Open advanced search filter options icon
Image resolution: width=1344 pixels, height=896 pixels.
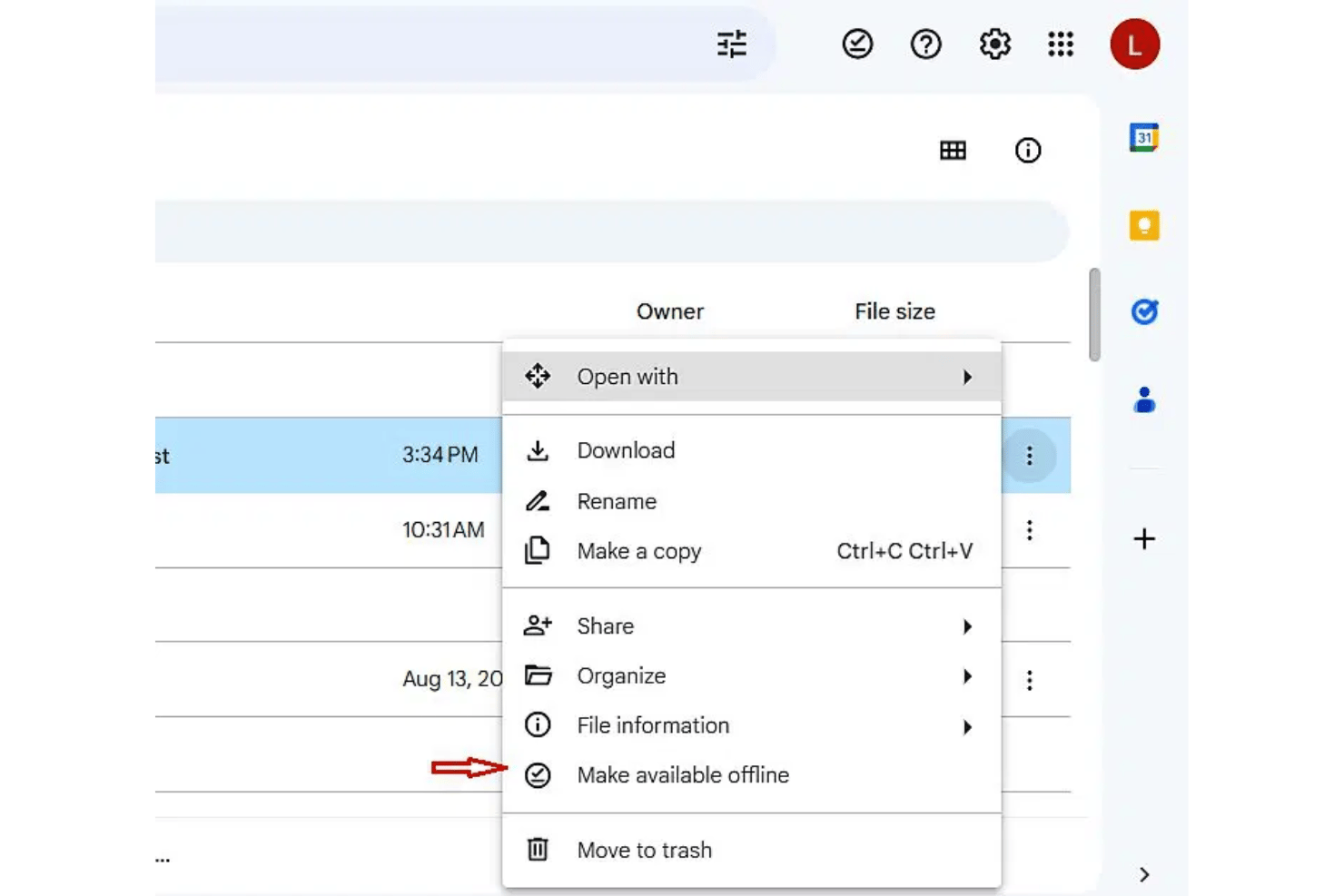click(x=731, y=44)
